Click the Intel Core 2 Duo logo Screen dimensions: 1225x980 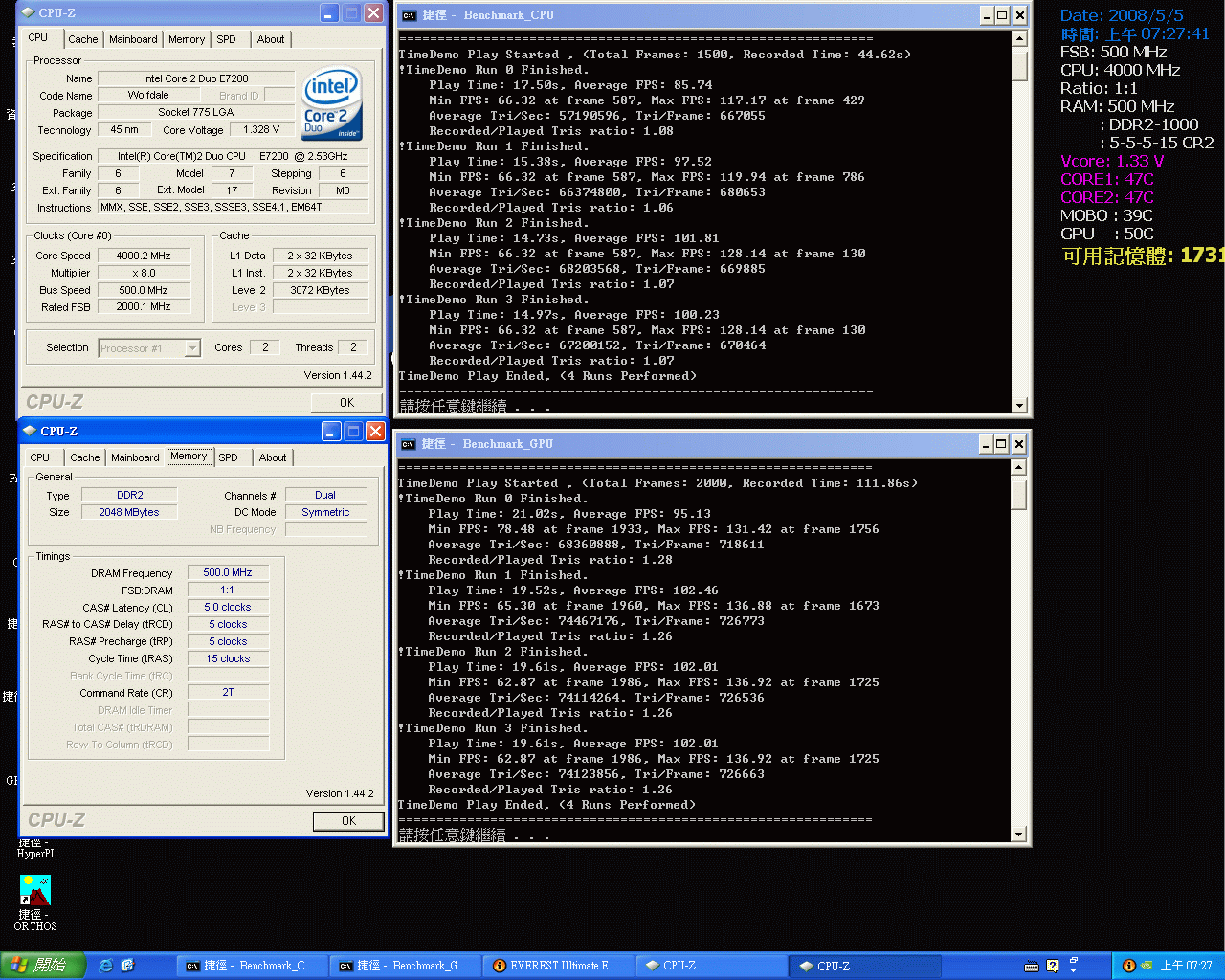point(332,102)
